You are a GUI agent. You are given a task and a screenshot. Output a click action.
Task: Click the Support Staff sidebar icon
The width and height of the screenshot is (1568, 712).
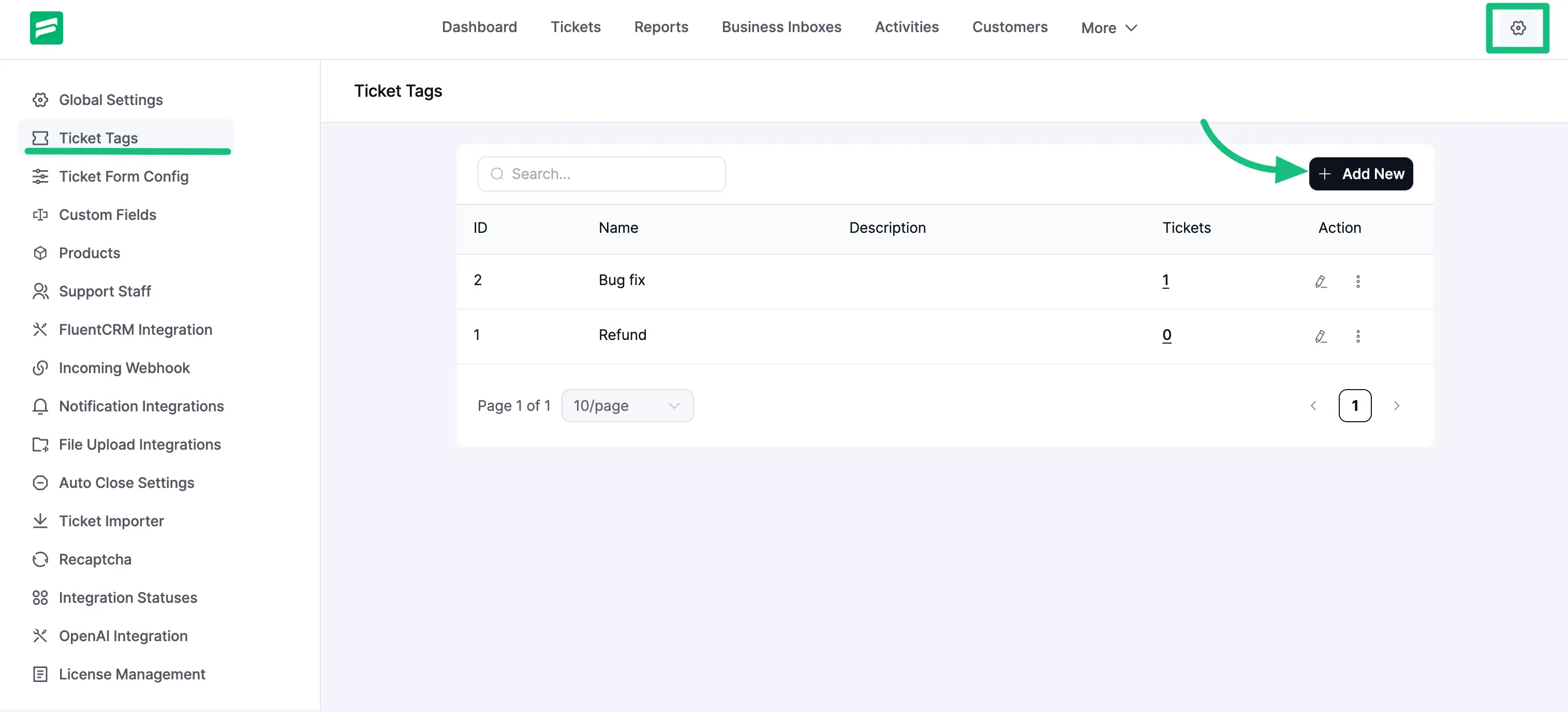(40, 291)
